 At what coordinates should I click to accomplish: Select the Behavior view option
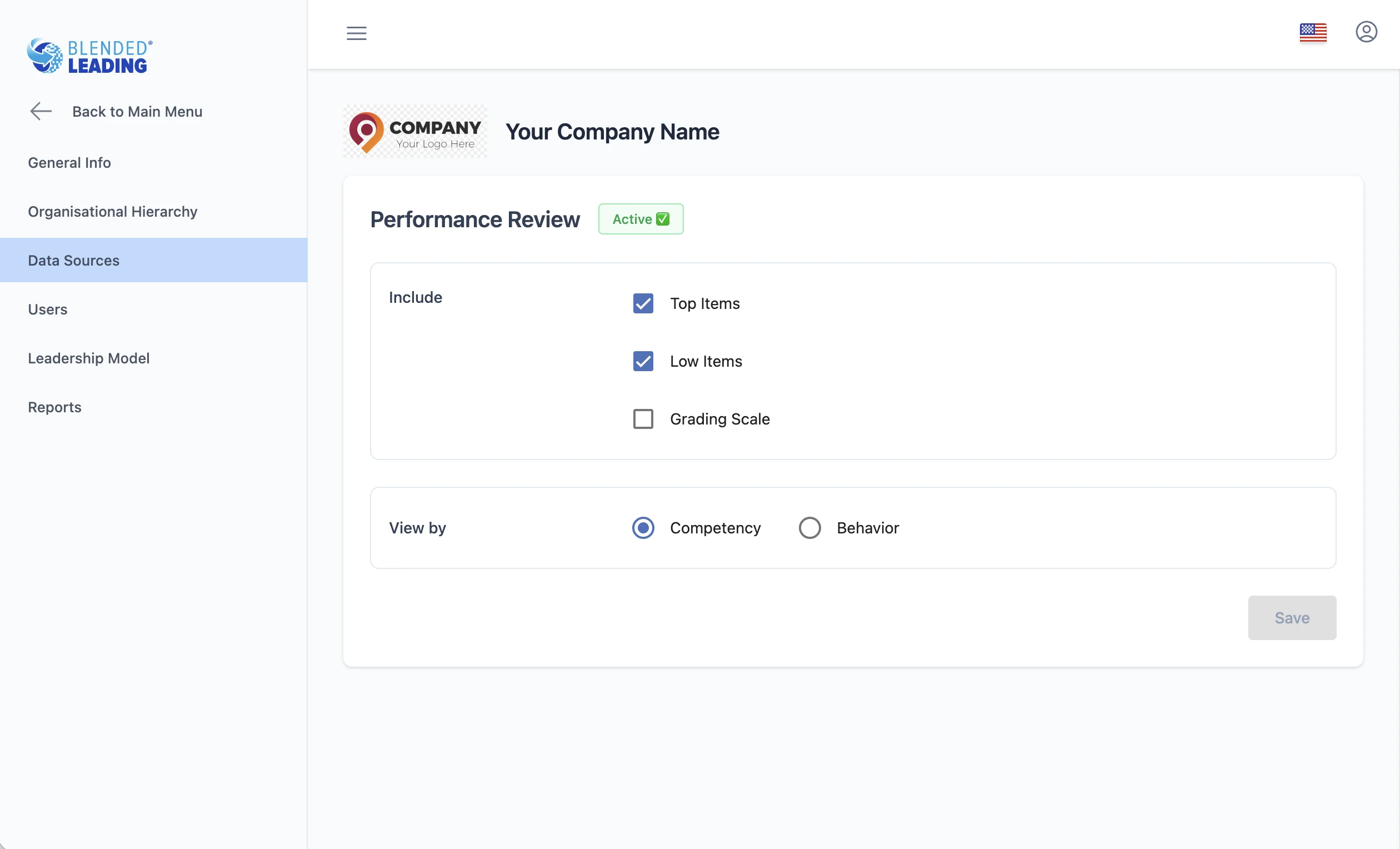(809, 528)
